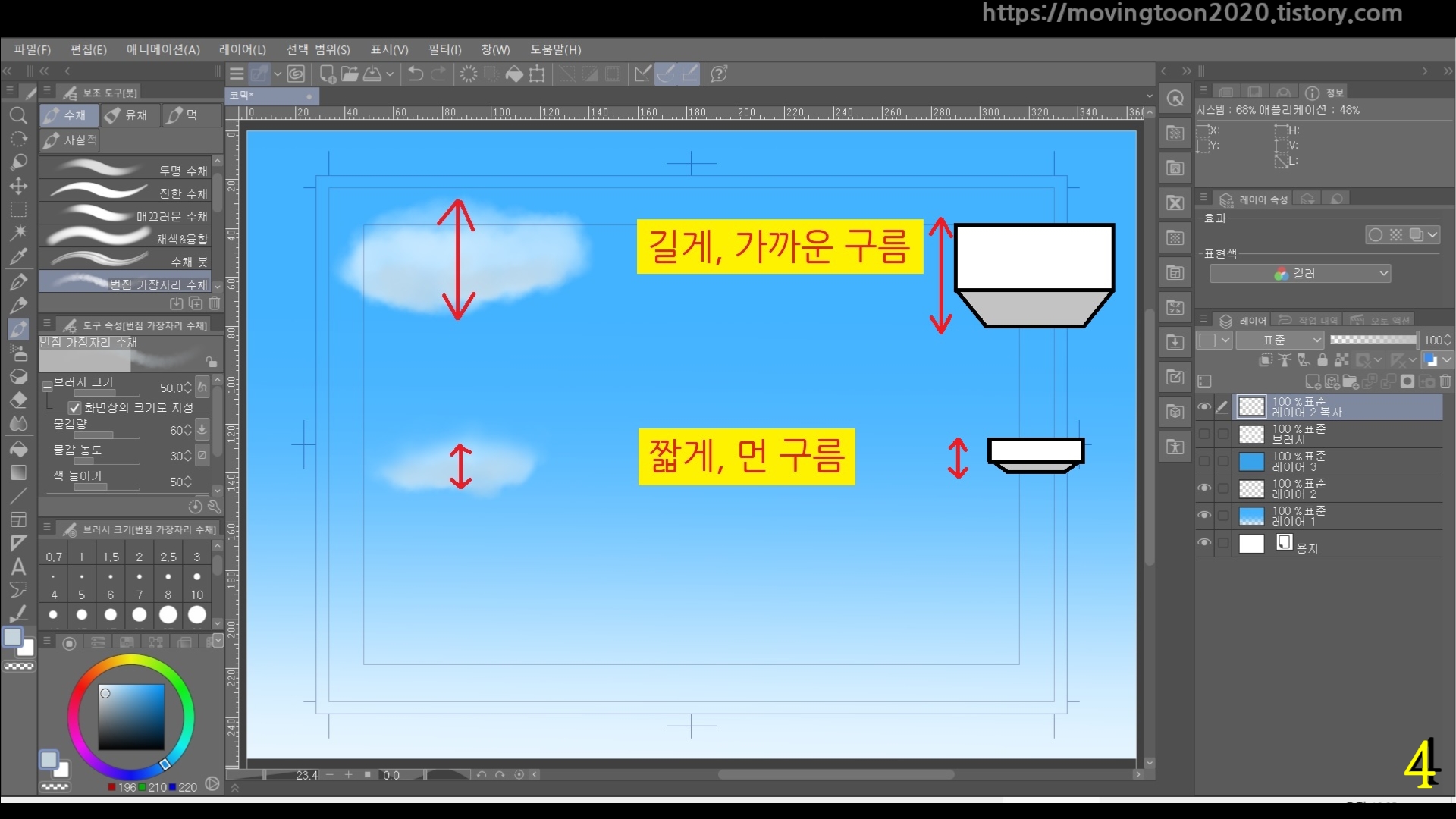Open layer color swatch dropdown
This screenshot has height=819, width=1456.
tap(1437, 360)
